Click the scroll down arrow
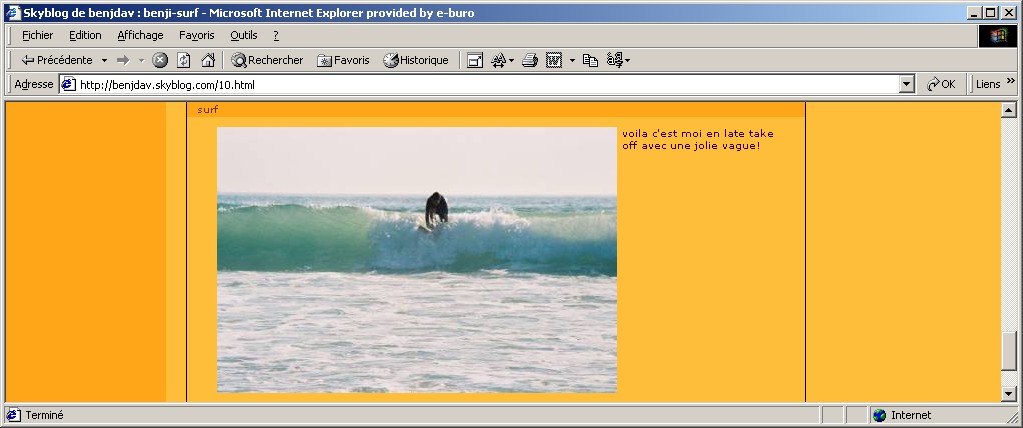Viewport: 1023px width, 428px height. (x=1009, y=394)
